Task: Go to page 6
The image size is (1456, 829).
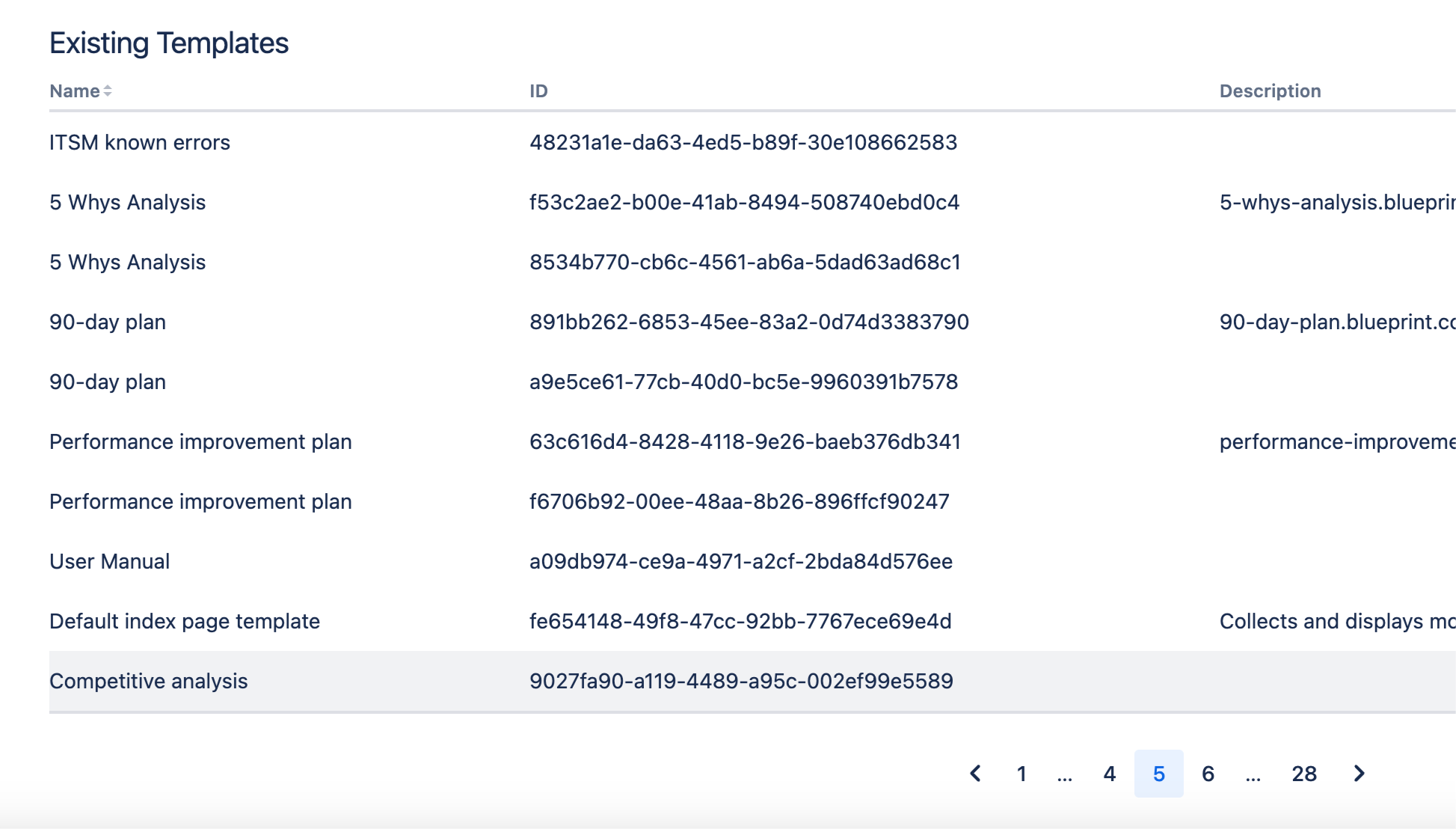Action: click(x=1208, y=774)
